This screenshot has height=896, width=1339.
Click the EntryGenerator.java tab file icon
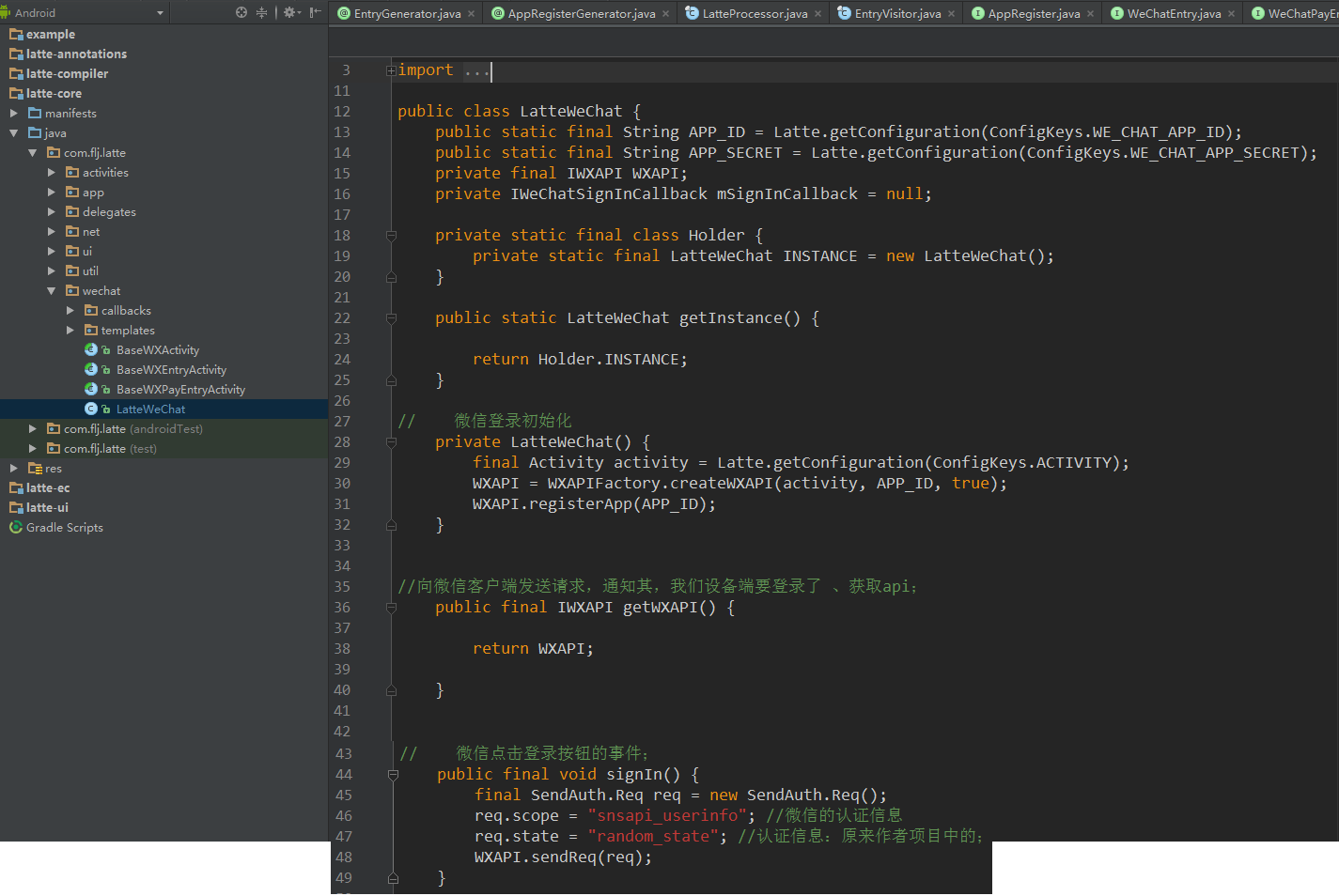pyautogui.click(x=344, y=13)
